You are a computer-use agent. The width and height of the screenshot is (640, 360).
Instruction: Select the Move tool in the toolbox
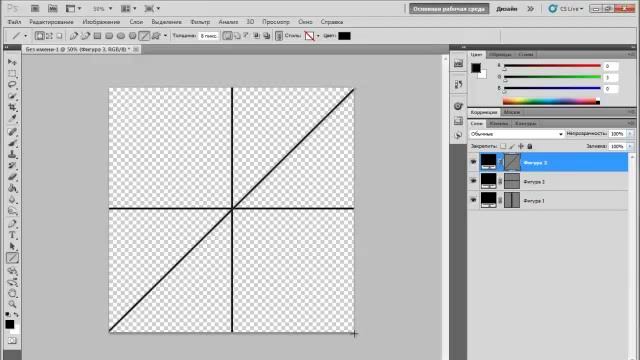[x=12, y=62]
